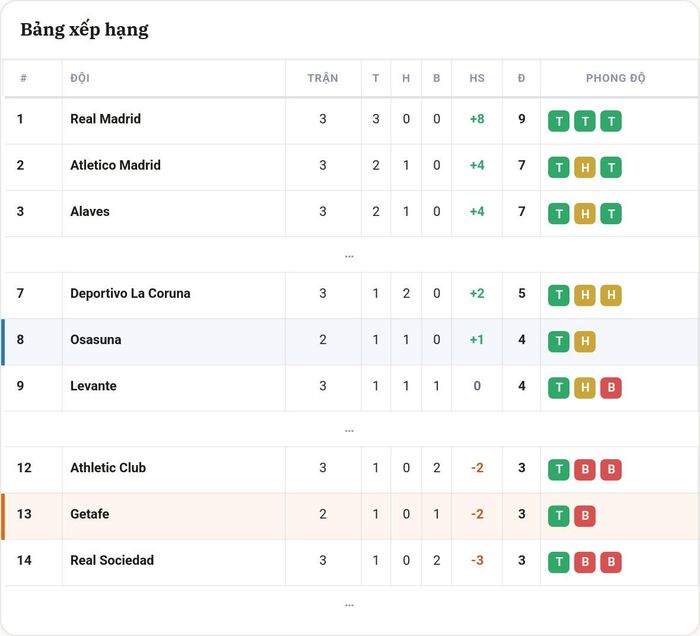Click Real Sociedad's green T form badge
Image resolution: width=700 pixels, height=636 pixels.
click(558, 562)
